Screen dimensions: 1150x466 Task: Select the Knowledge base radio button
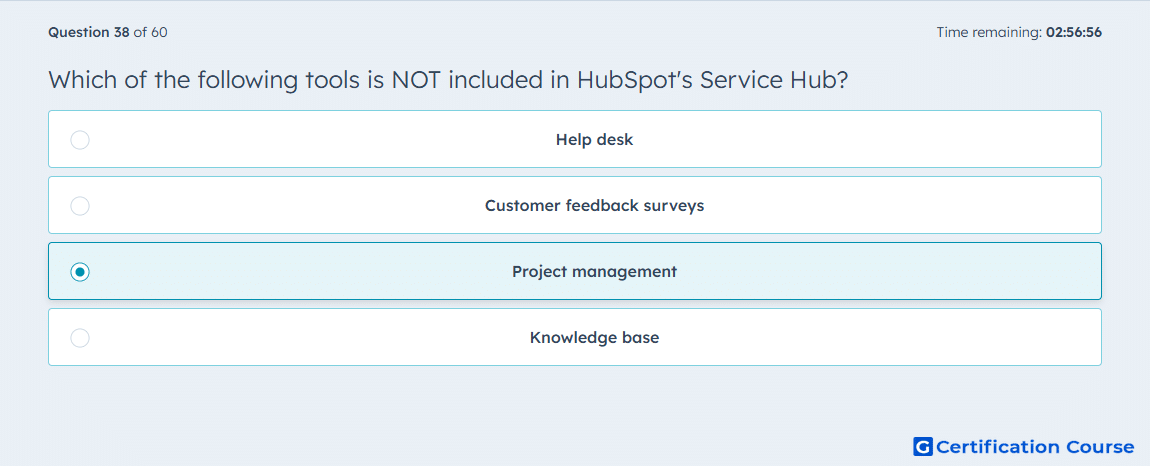point(80,338)
